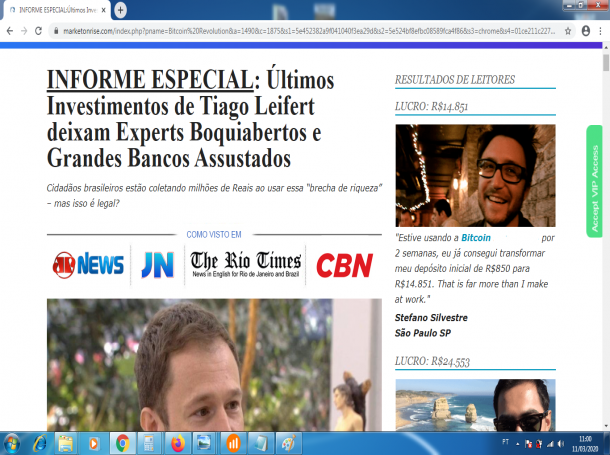Click The Rio Times logo

click(245, 264)
